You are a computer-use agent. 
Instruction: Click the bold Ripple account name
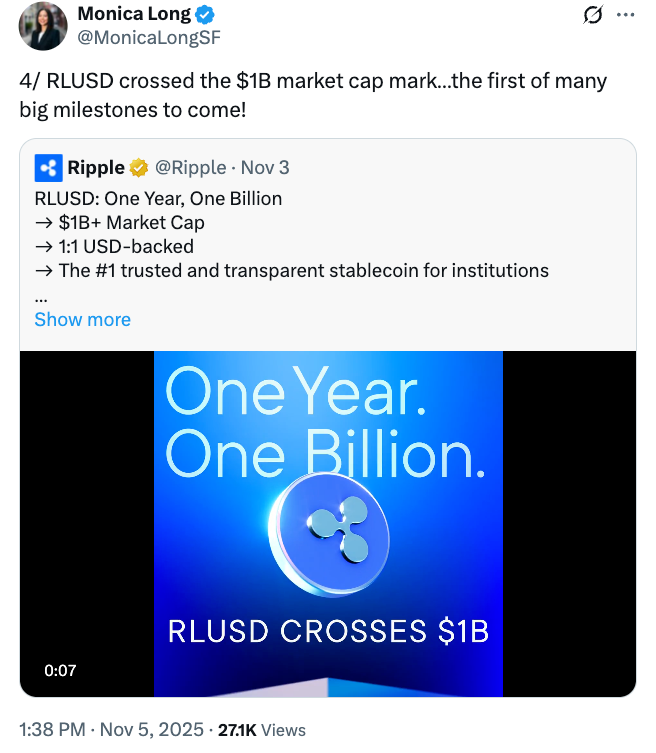click(x=96, y=167)
